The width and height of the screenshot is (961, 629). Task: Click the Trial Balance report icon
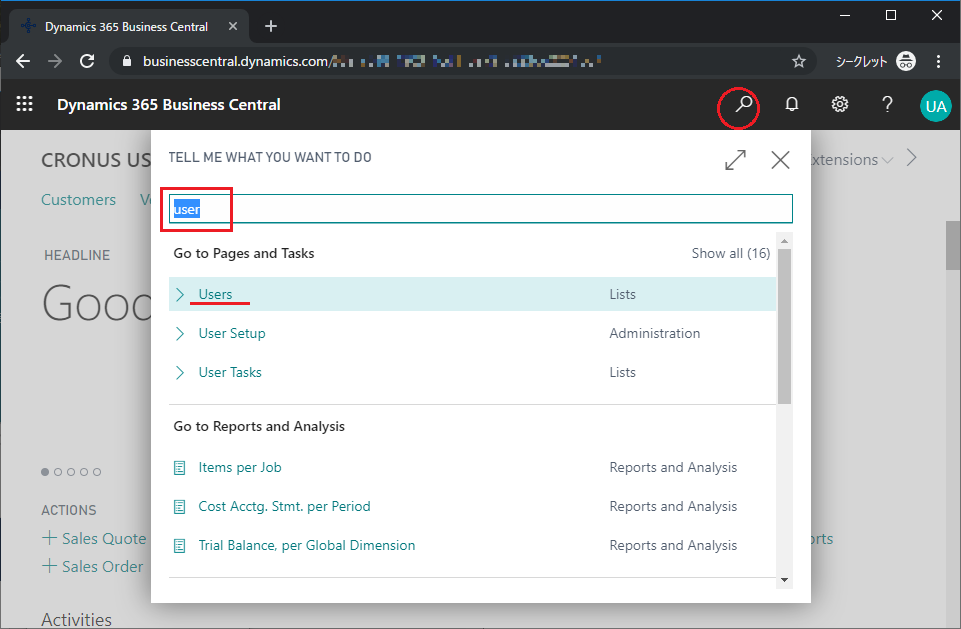click(180, 546)
